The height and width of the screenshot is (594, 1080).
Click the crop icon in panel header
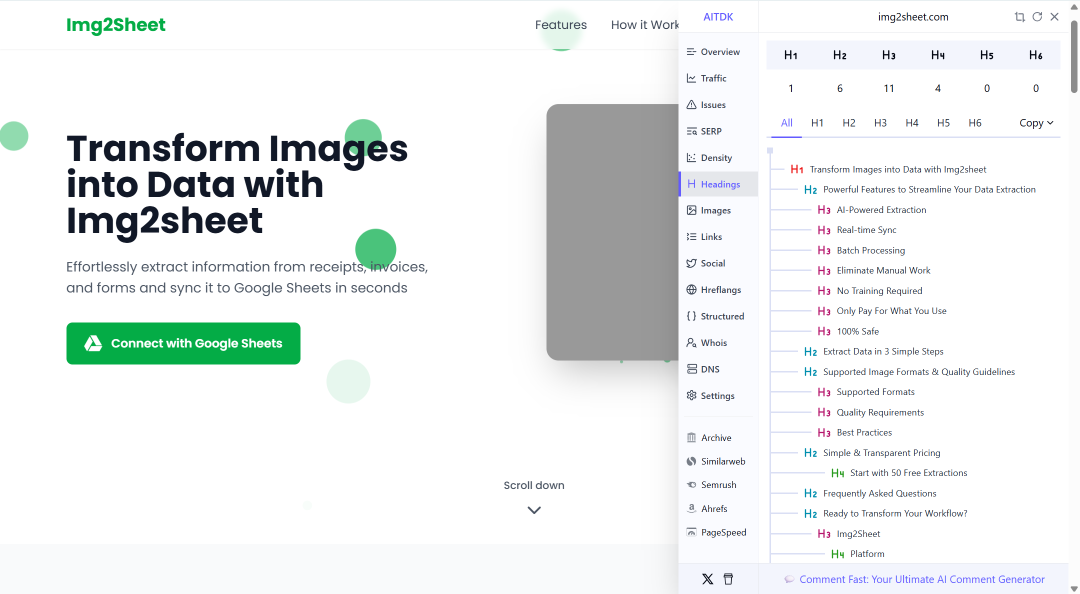pyautogui.click(x=1019, y=17)
